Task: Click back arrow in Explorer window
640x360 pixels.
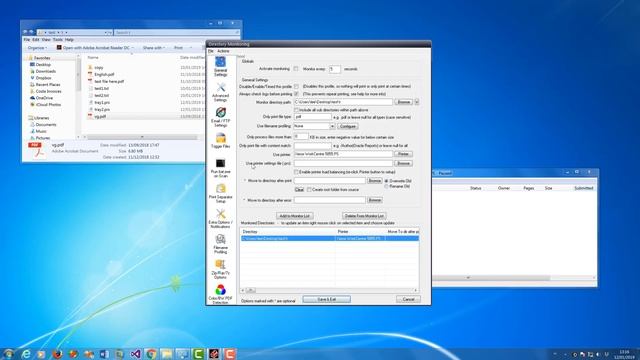Action: click(x=25, y=32)
